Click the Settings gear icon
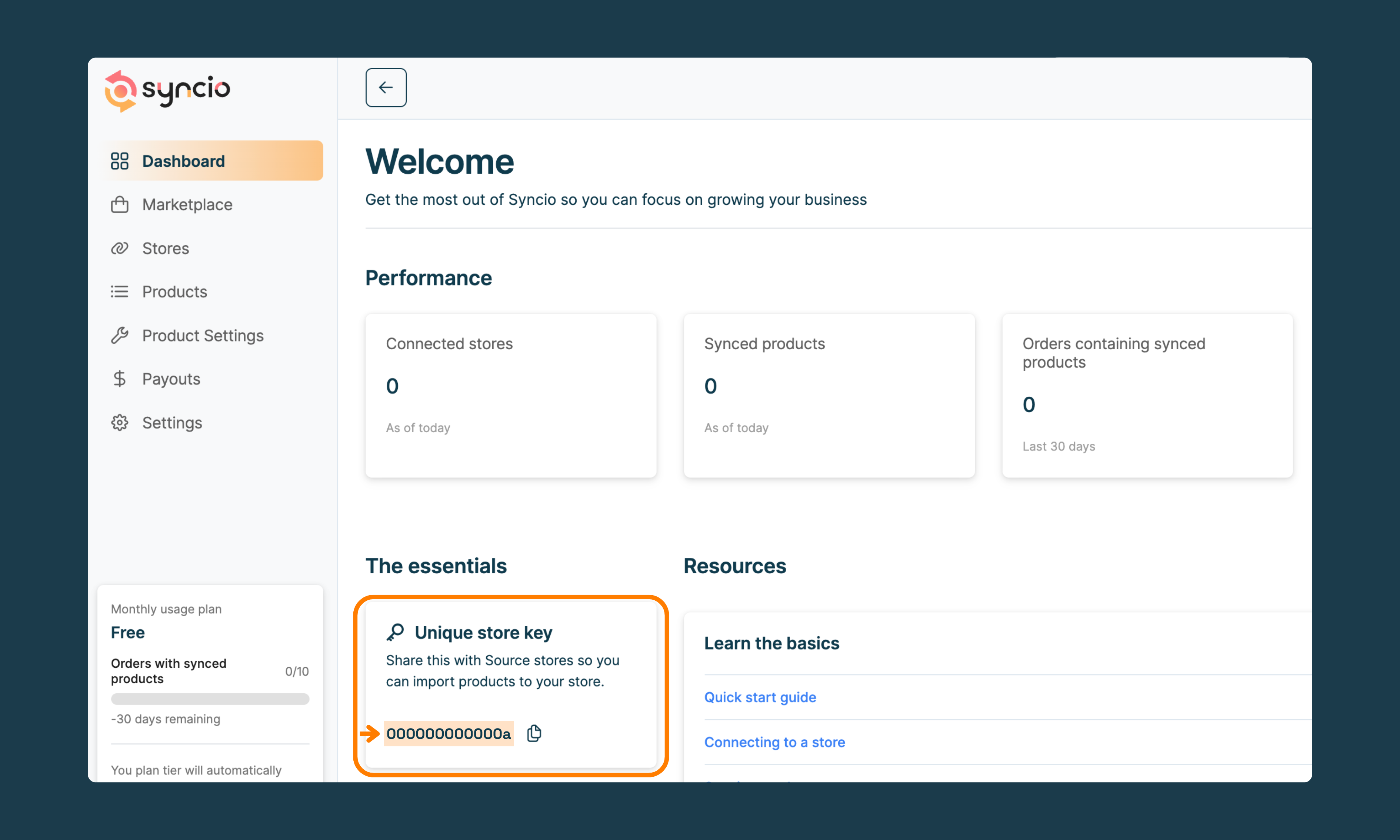The image size is (1400, 840). tap(119, 423)
